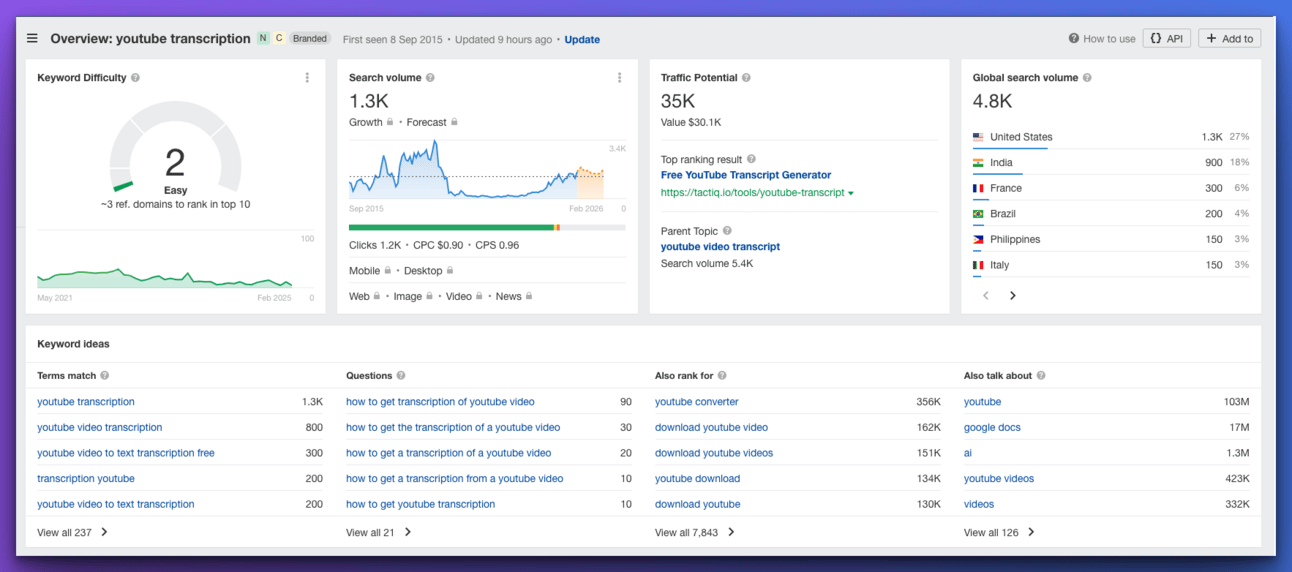Click the Philippines country row

pyautogui.click(x=1111, y=240)
